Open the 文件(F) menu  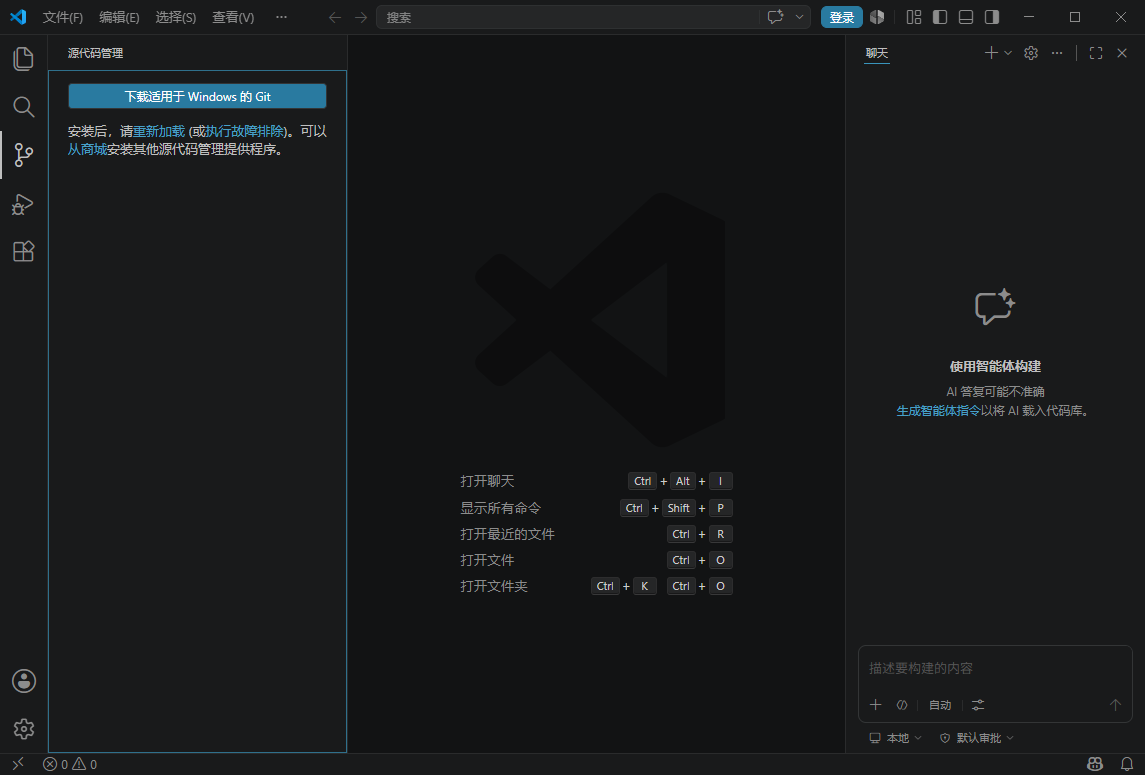[63, 17]
